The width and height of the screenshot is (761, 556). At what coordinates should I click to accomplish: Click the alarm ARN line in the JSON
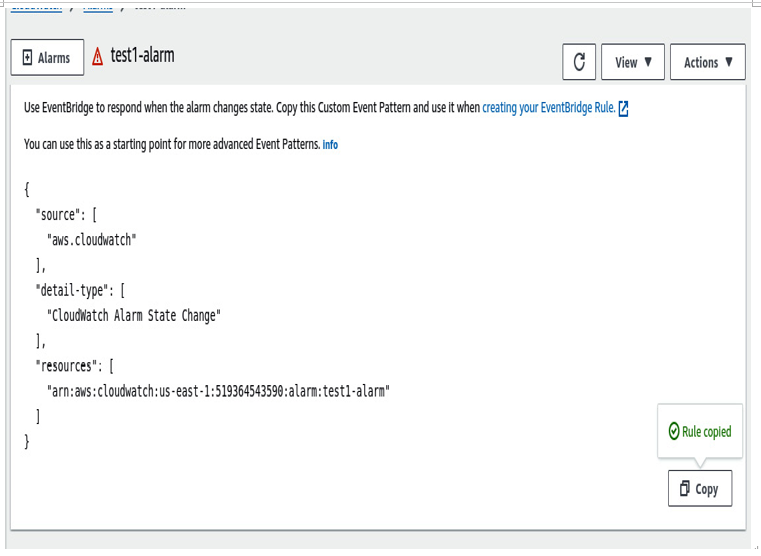(x=218, y=391)
